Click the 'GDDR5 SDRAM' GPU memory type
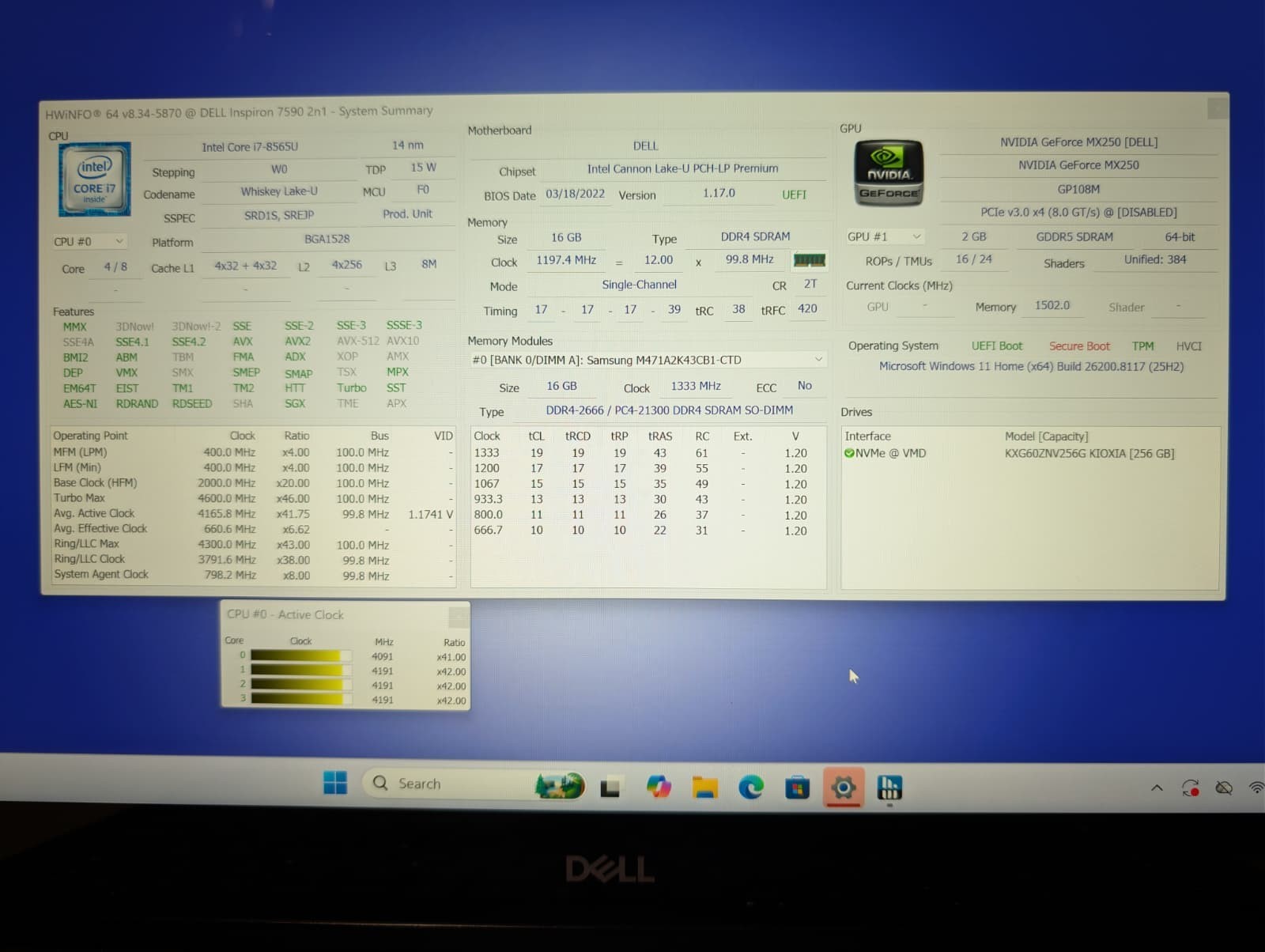This screenshot has width=1265, height=952. (x=1074, y=236)
